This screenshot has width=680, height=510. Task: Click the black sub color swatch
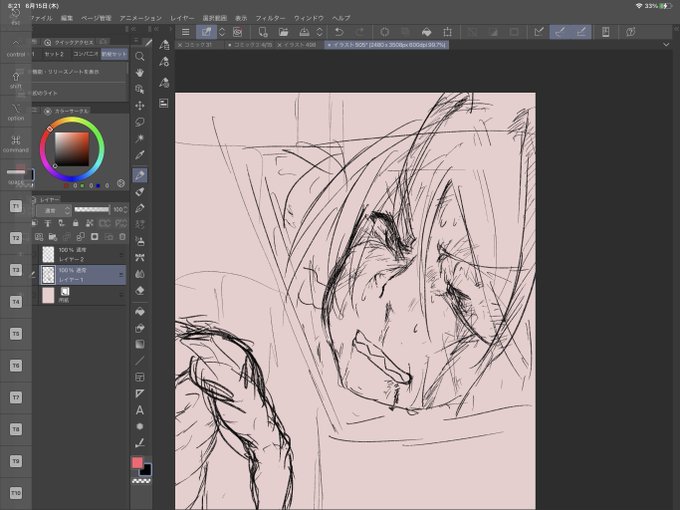click(x=146, y=470)
